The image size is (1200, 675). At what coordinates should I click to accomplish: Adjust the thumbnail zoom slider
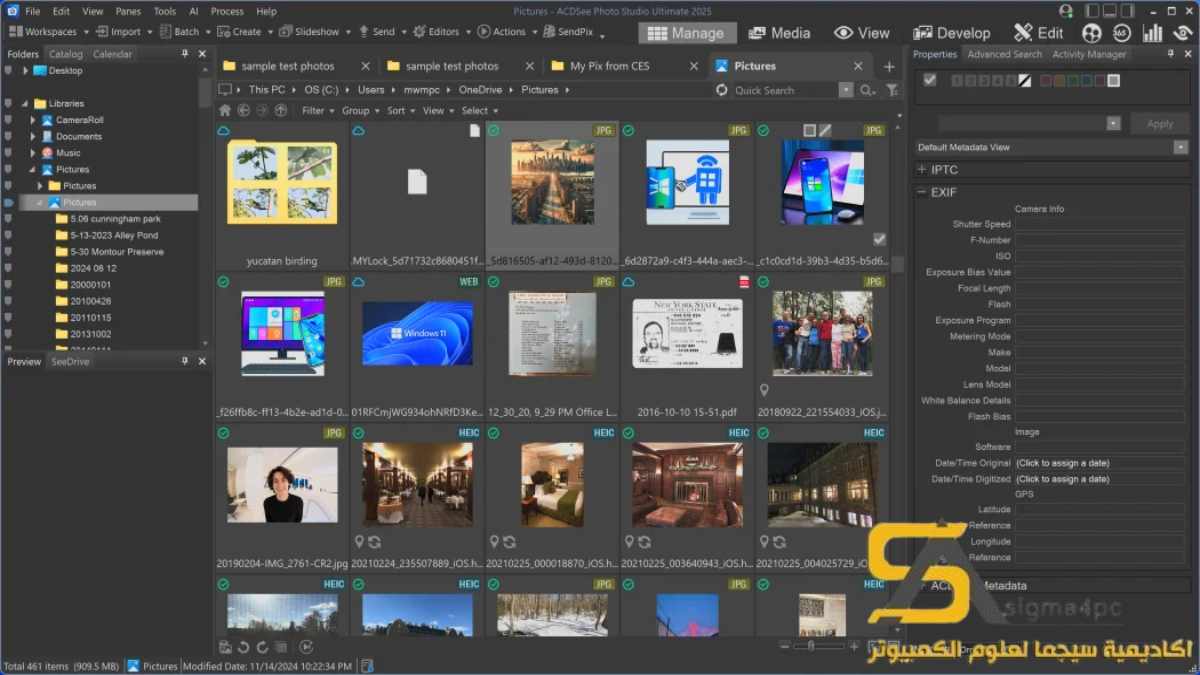click(811, 646)
